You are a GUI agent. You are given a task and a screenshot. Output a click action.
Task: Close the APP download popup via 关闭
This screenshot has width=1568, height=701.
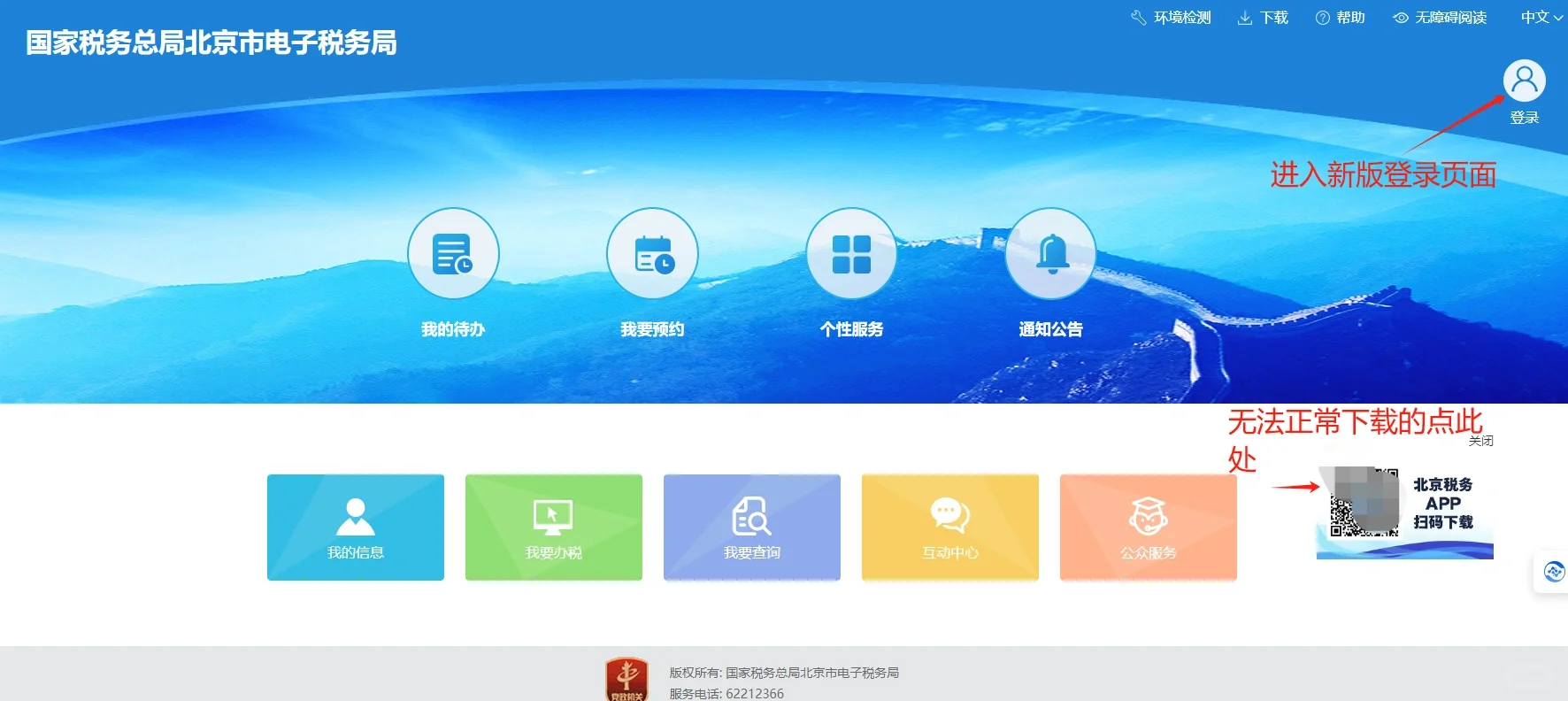pos(1481,441)
